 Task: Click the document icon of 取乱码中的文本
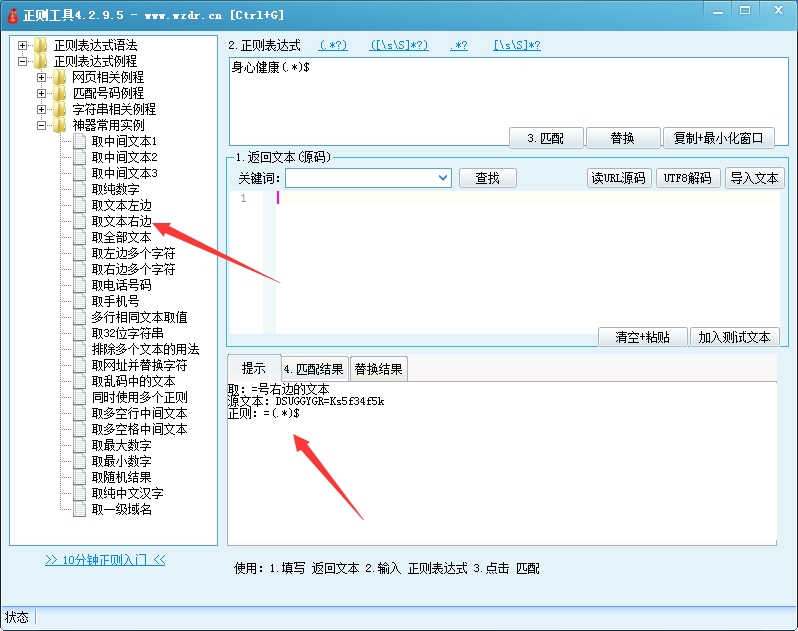79,381
